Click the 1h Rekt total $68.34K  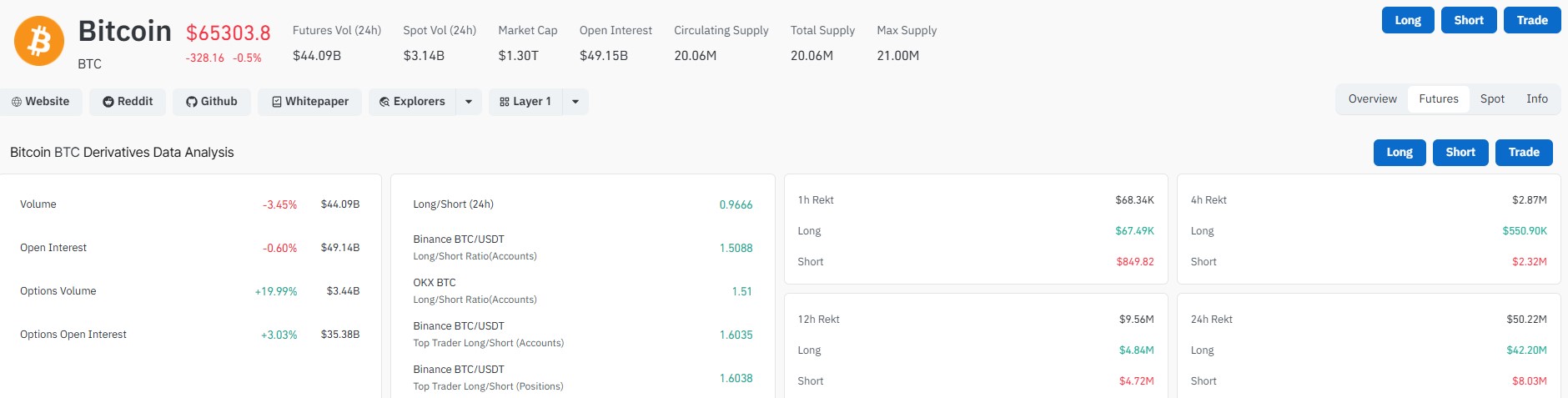click(1134, 200)
